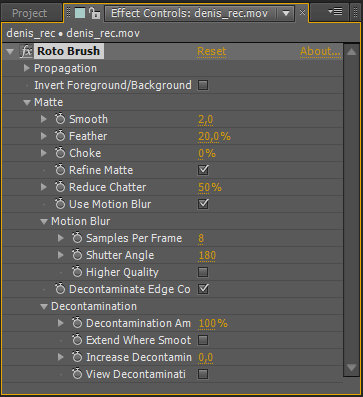
Task: Click Reset for Roto Brush
Action: [212, 51]
